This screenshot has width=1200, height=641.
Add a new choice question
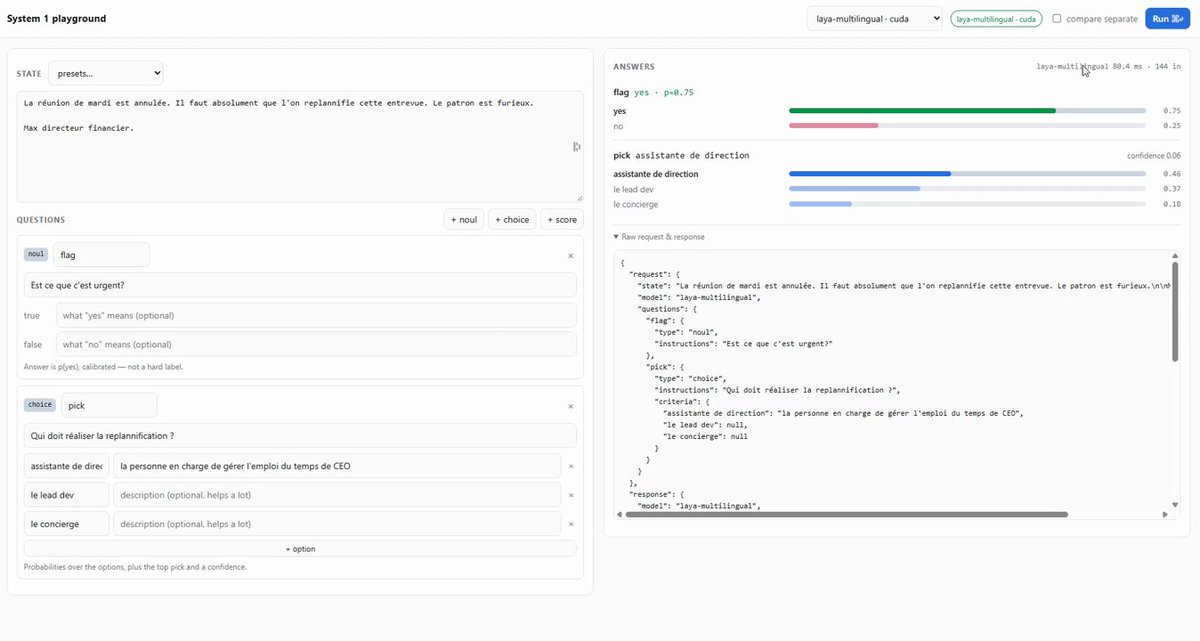pos(512,220)
